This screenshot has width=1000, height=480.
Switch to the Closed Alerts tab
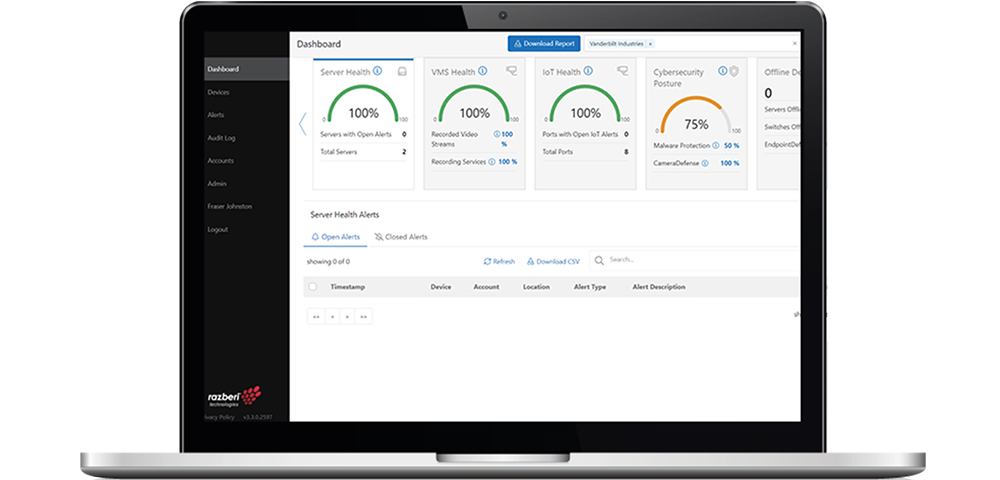point(401,237)
